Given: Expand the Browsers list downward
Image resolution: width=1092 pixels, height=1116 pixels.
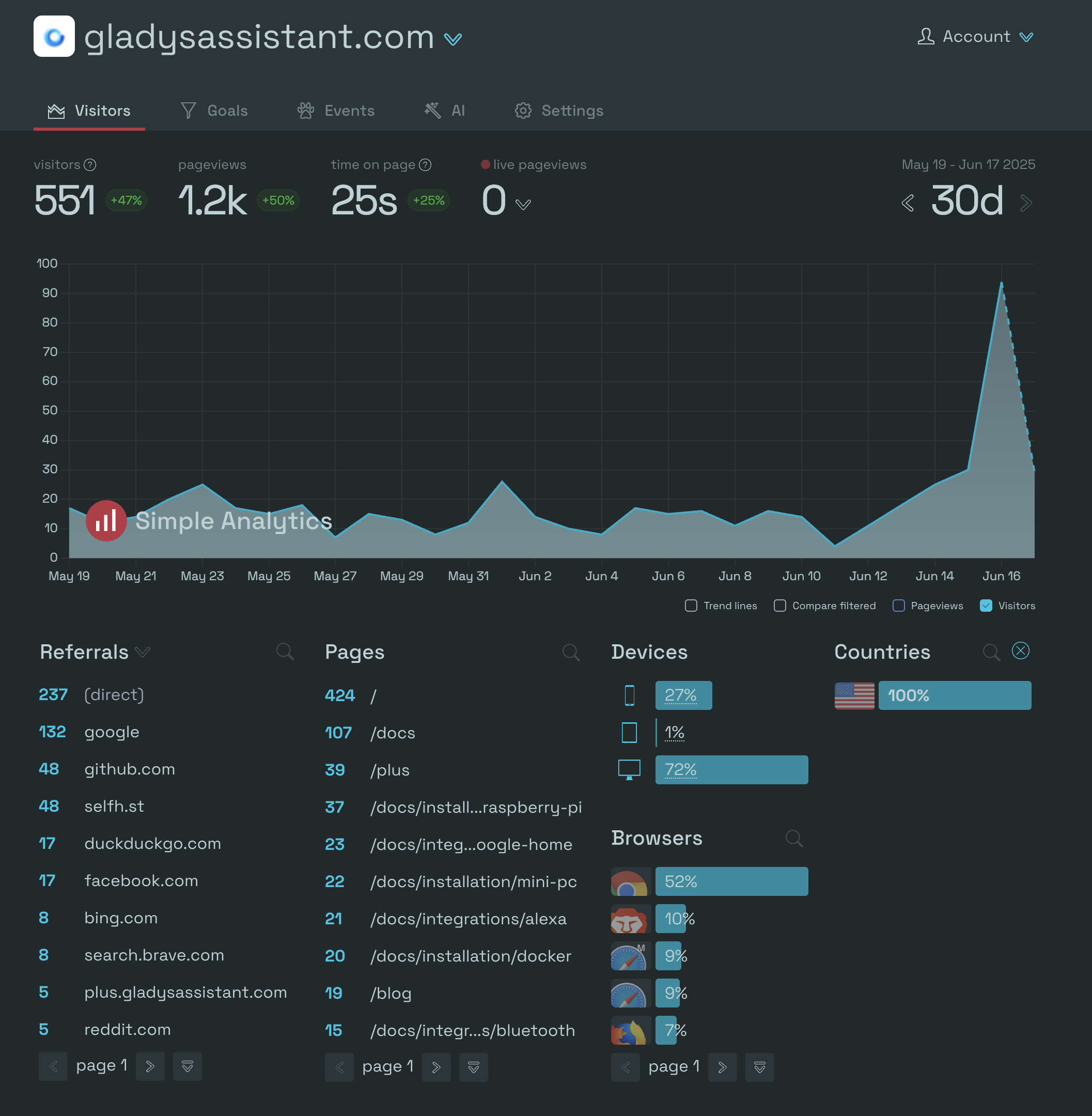Looking at the screenshot, I should [x=760, y=1067].
